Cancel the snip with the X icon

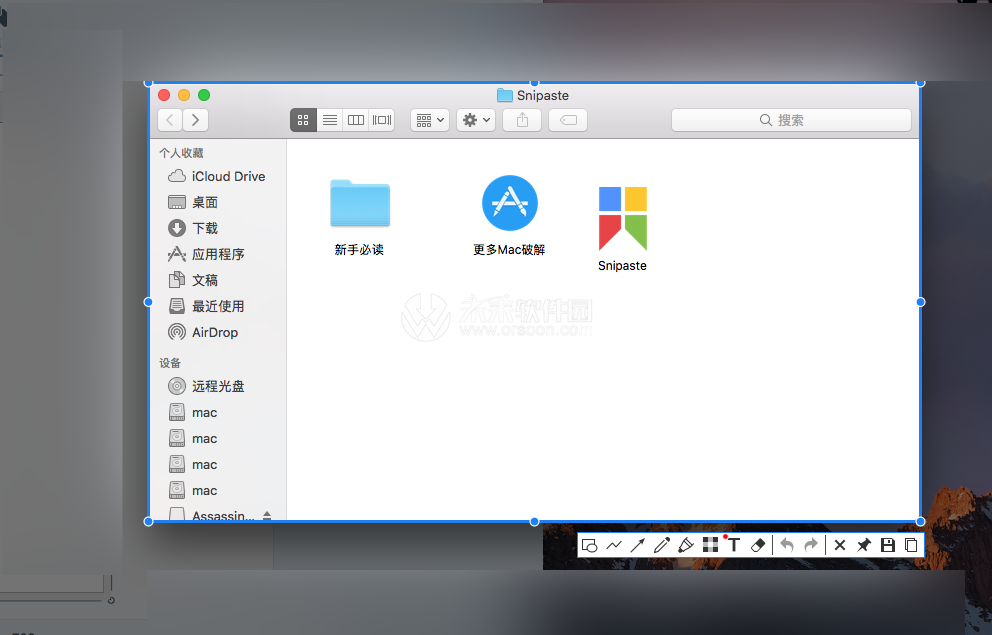(840, 545)
